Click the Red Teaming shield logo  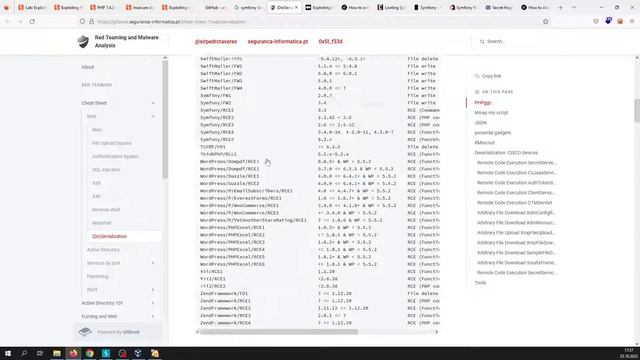(83, 41)
